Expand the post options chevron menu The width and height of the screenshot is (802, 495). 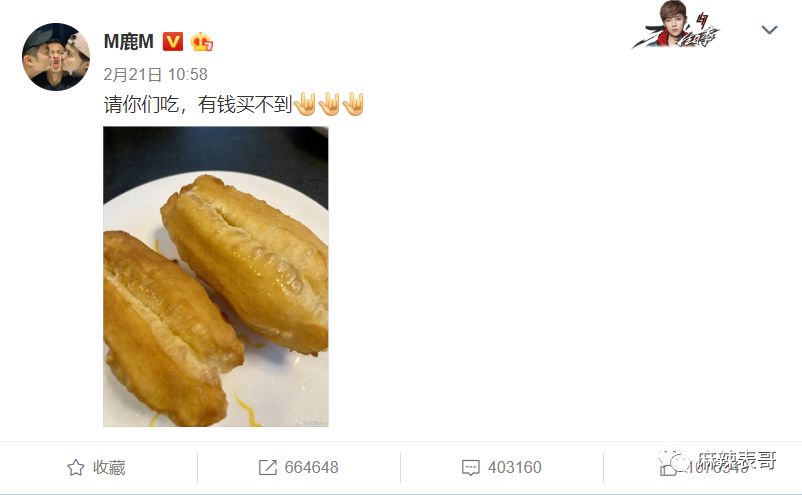tap(769, 30)
